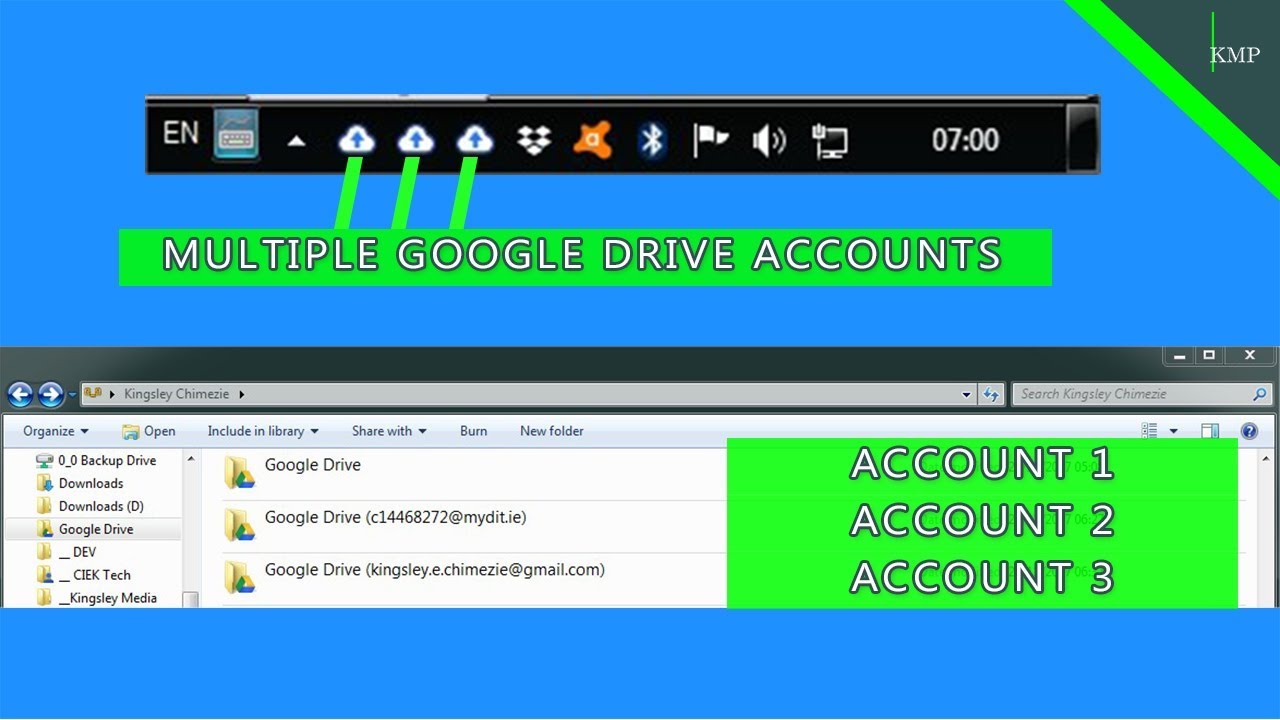
Task: Maximize the Explorer window
Action: click(x=1209, y=355)
